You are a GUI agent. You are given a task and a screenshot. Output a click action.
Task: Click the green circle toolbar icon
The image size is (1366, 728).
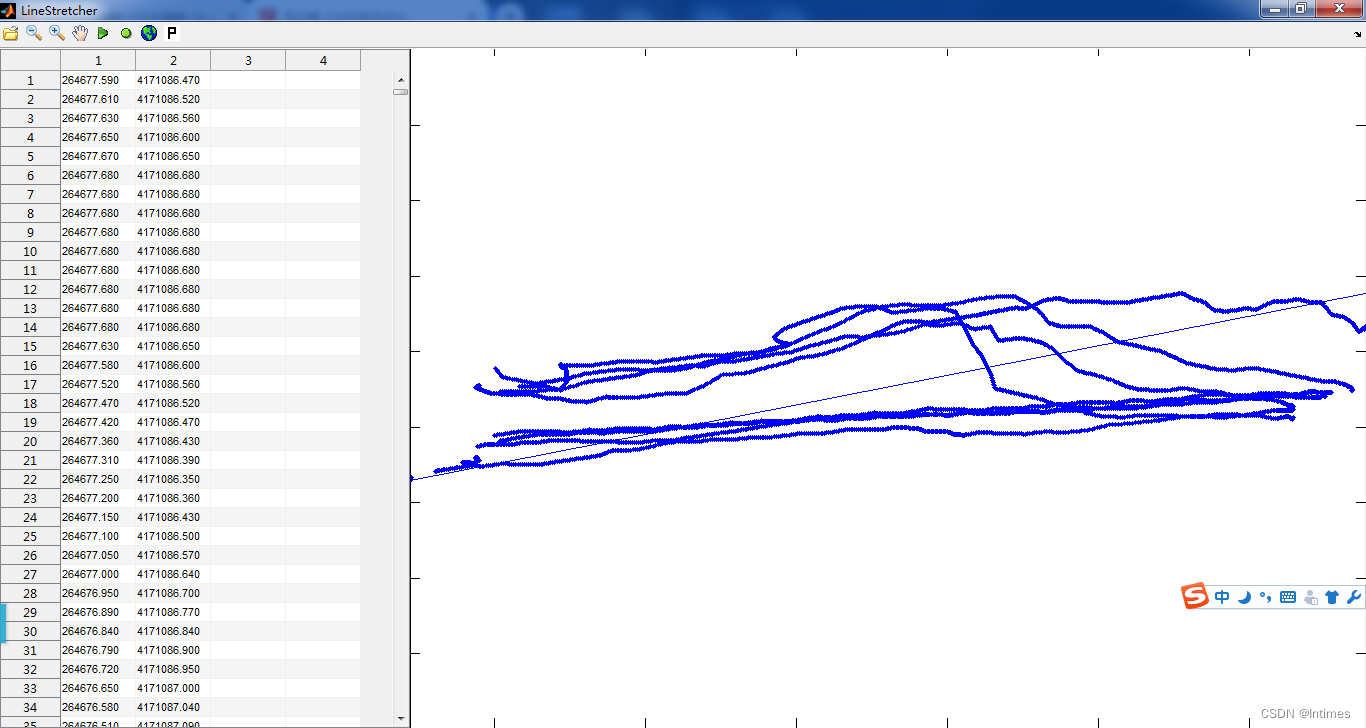125,32
